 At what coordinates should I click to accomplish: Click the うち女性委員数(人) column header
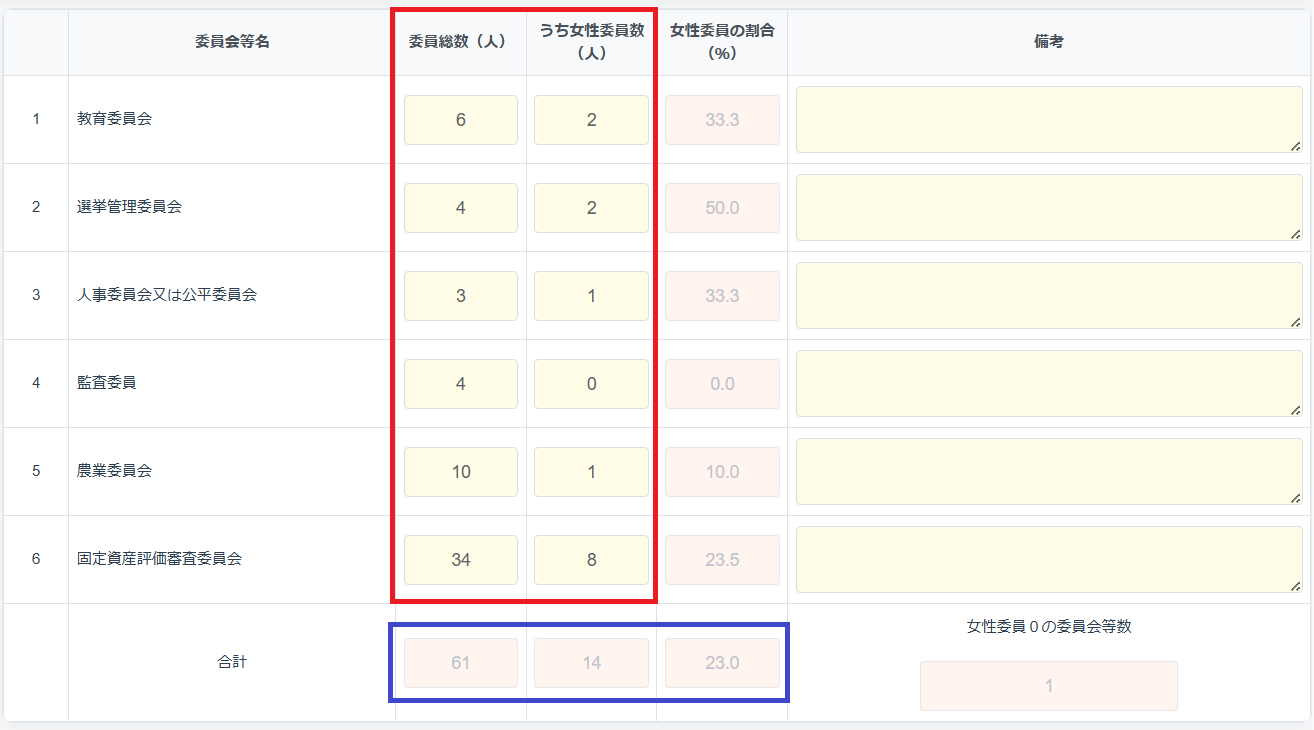tap(591, 42)
